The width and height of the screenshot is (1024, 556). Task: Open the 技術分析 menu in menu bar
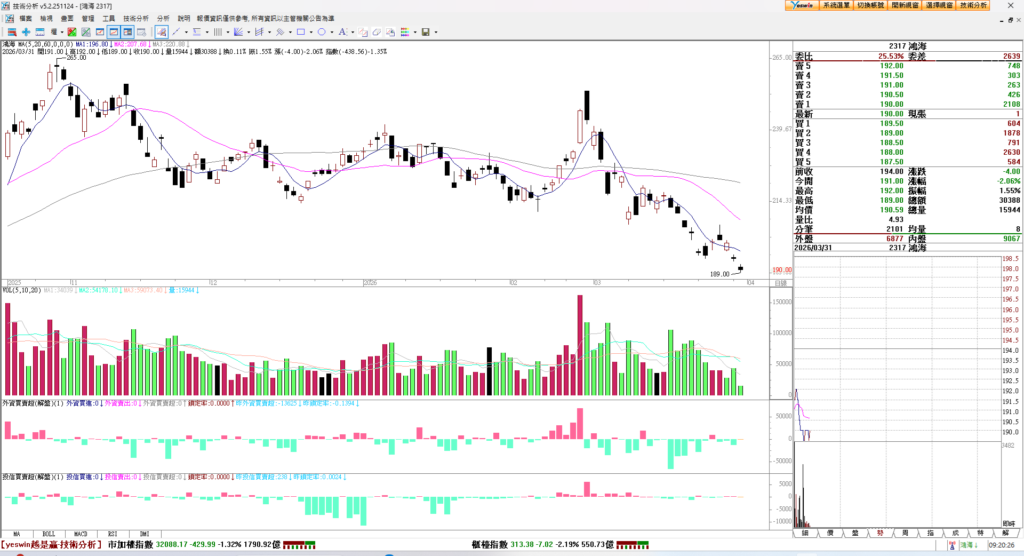point(136,18)
